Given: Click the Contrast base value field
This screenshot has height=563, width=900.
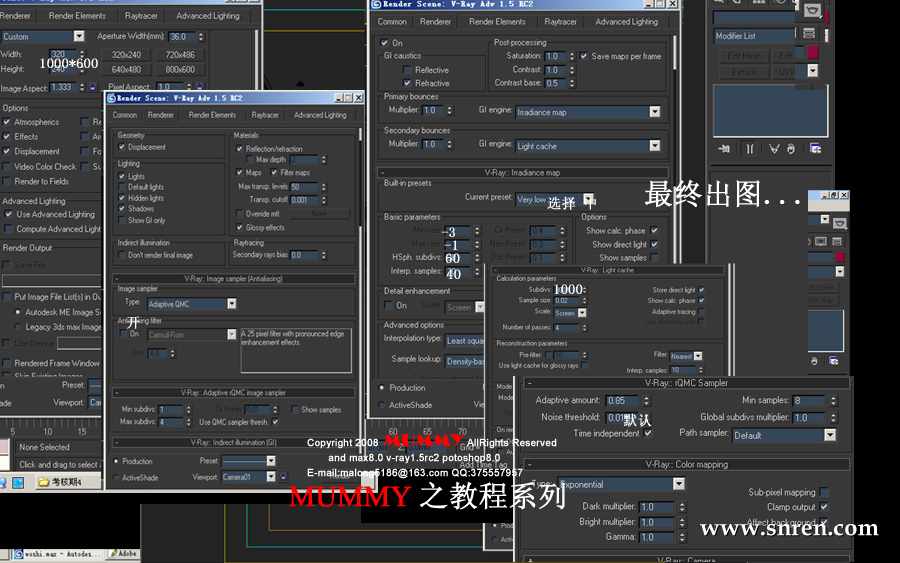Looking at the screenshot, I should tap(556, 83).
